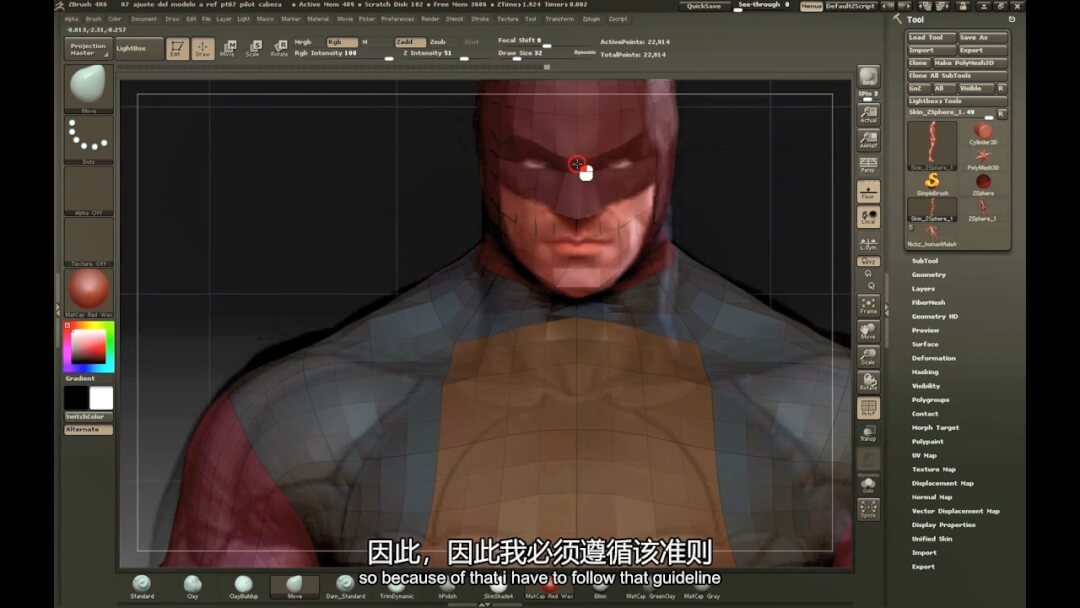Open the Zplugin menu
The image size is (1080, 608).
tap(591, 19)
